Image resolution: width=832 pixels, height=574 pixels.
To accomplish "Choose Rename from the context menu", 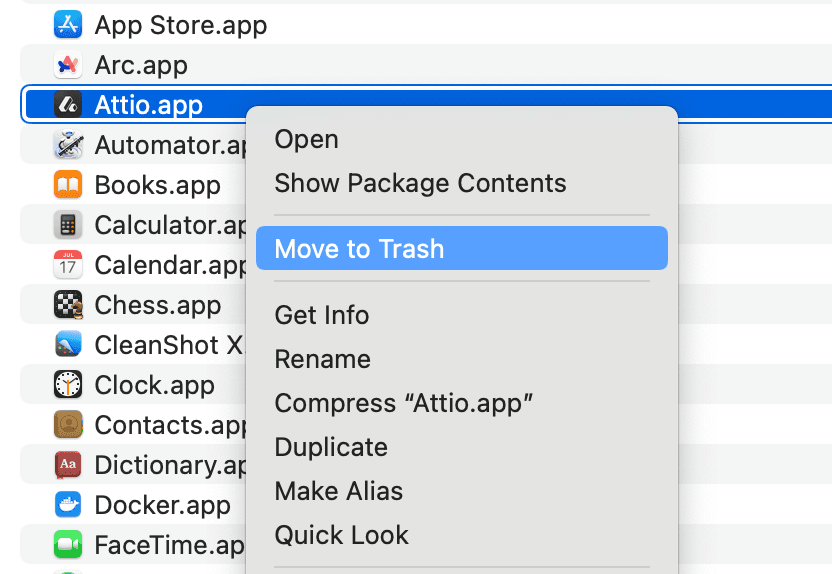I will [x=322, y=359].
